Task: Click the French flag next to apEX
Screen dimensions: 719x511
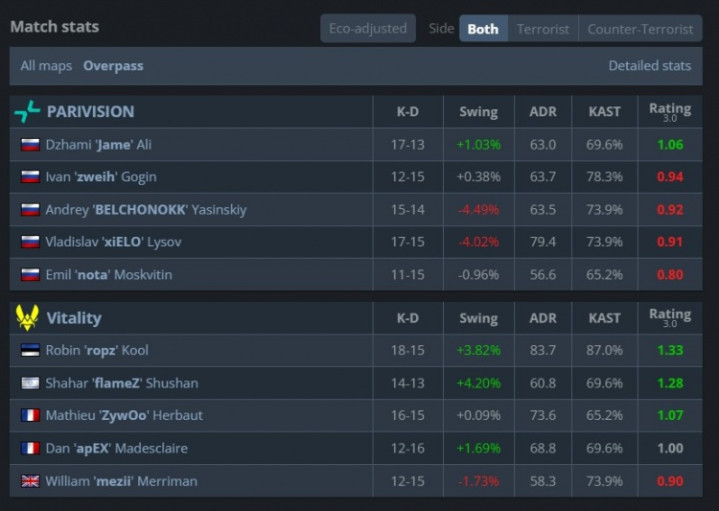Action: click(30, 448)
